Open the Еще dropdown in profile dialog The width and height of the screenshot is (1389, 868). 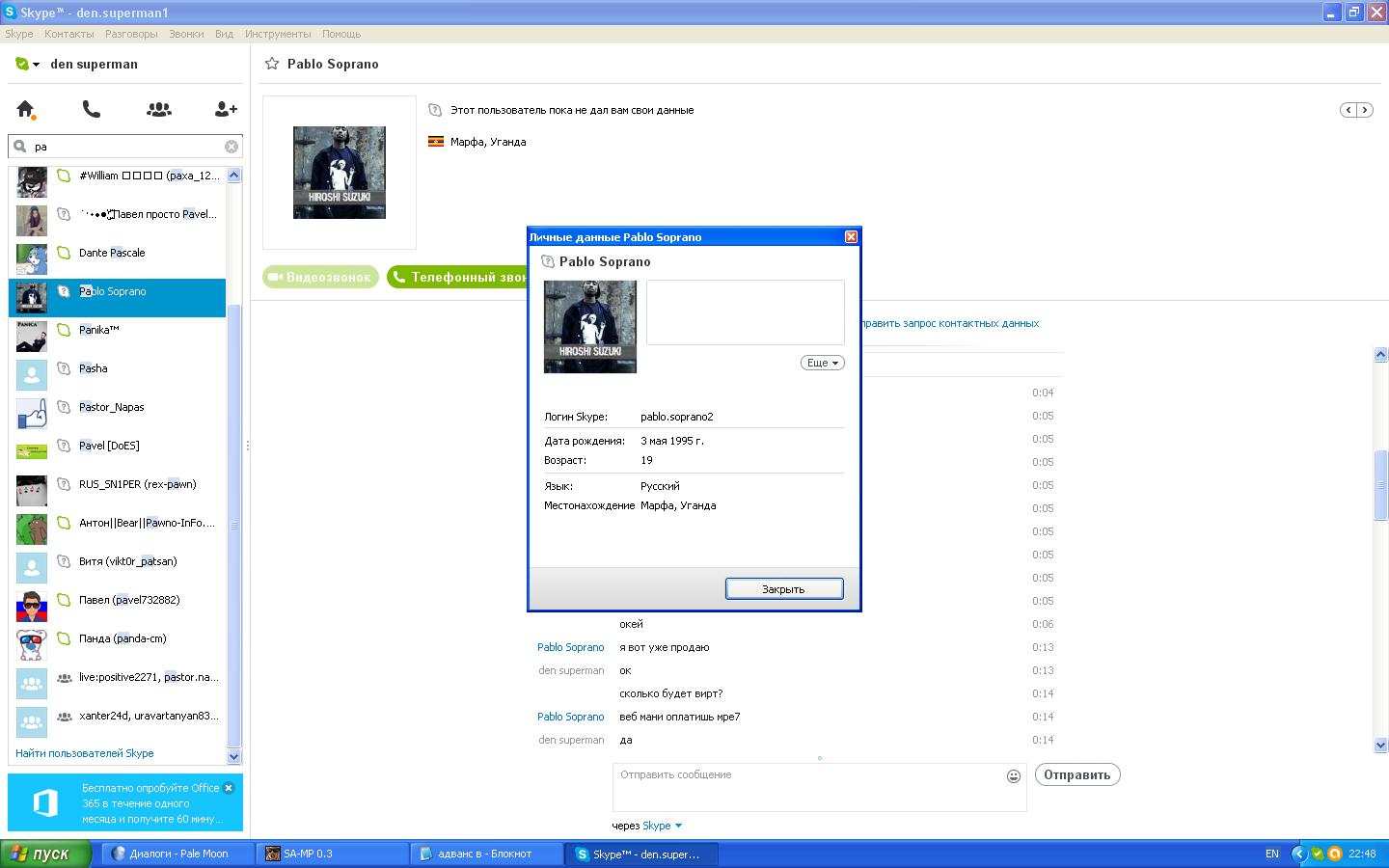823,363
